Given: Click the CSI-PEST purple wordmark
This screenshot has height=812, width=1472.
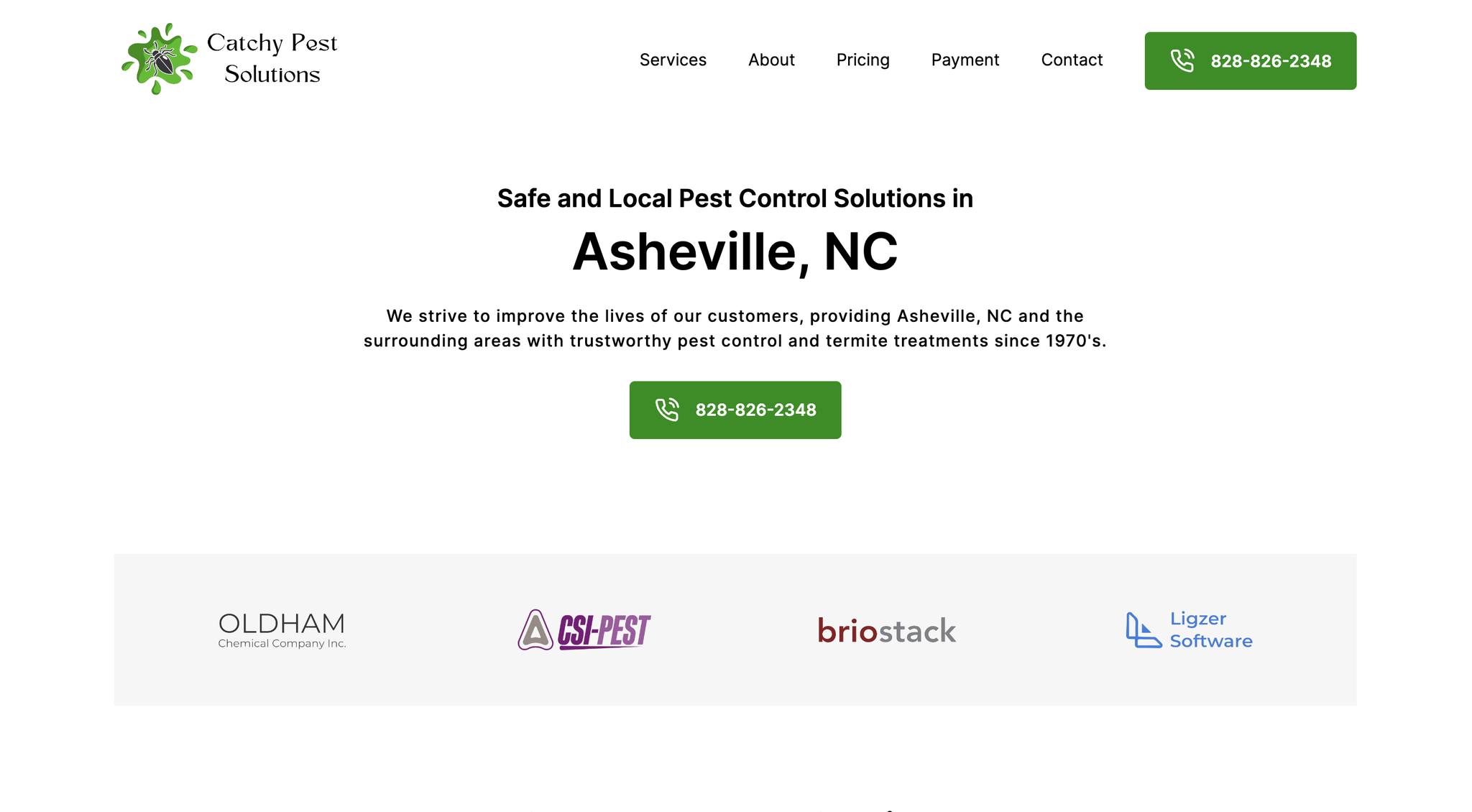Looking at the screenshot, I should (x=604, y=631).
